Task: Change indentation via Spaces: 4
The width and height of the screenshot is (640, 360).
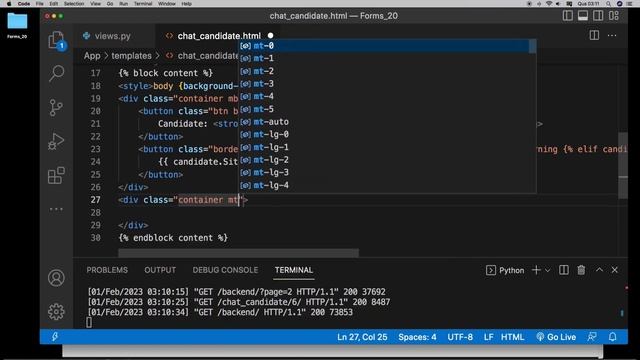Action: point(417,337)
